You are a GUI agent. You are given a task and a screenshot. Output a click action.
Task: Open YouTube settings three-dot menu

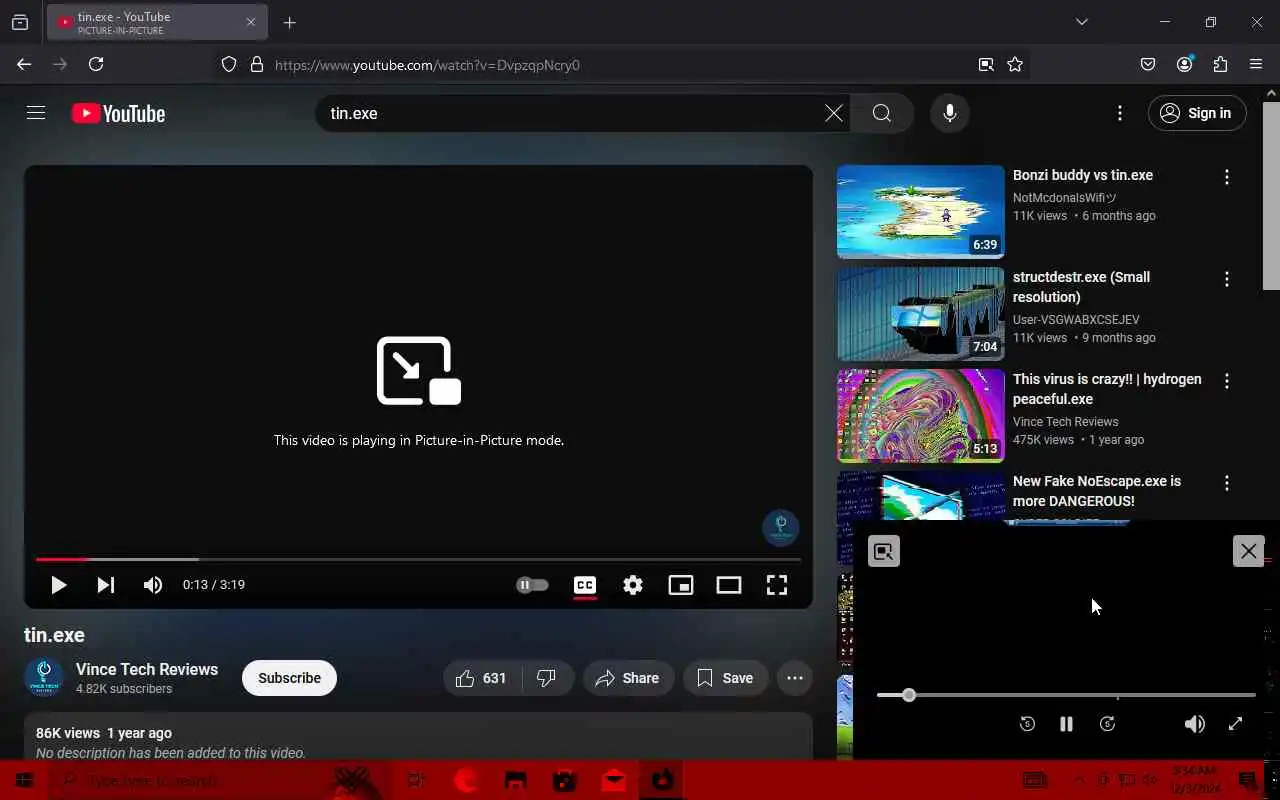click(1120, 113)
